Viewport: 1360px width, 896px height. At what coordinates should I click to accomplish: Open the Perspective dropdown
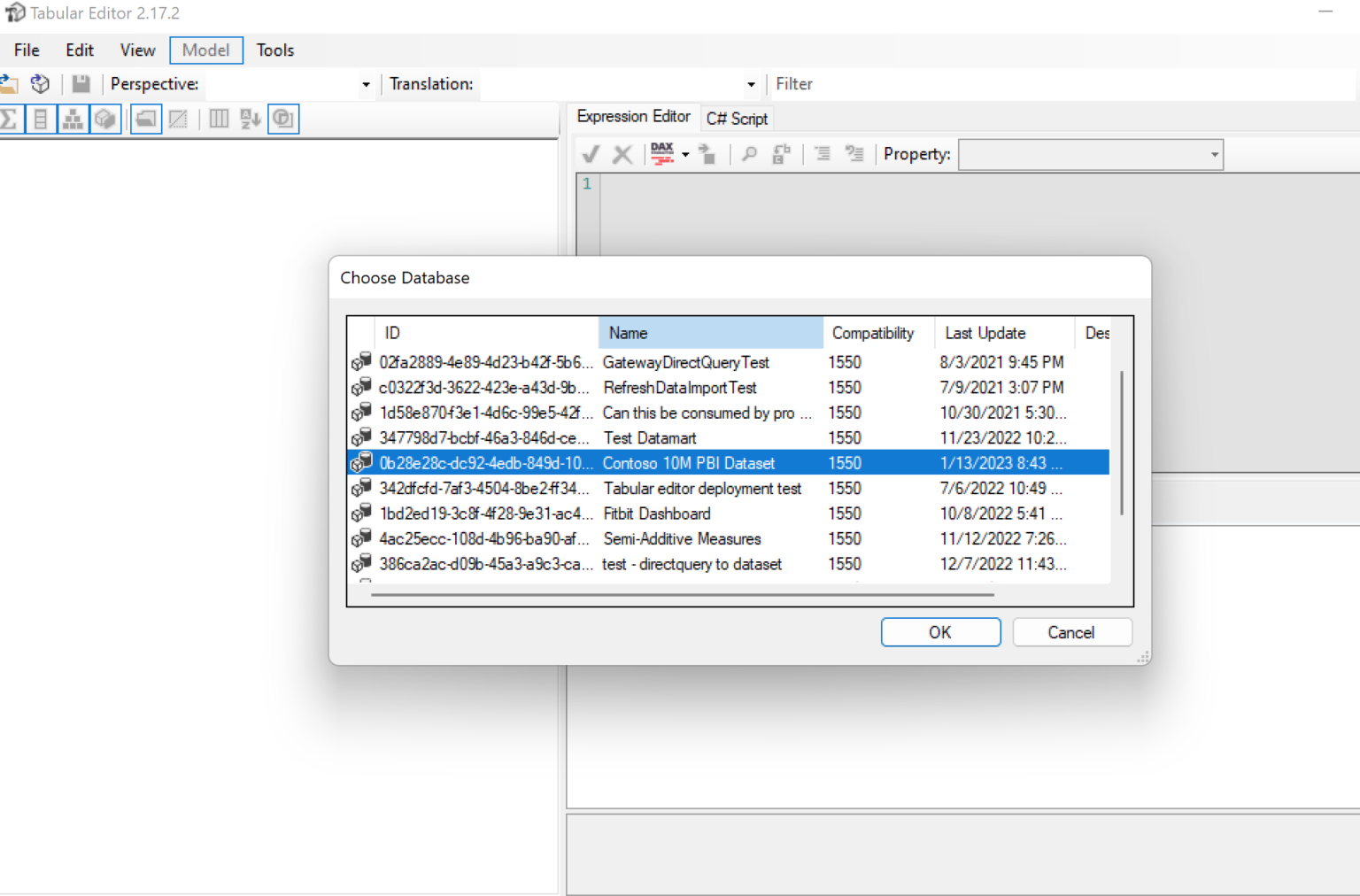tap(365, 84)
